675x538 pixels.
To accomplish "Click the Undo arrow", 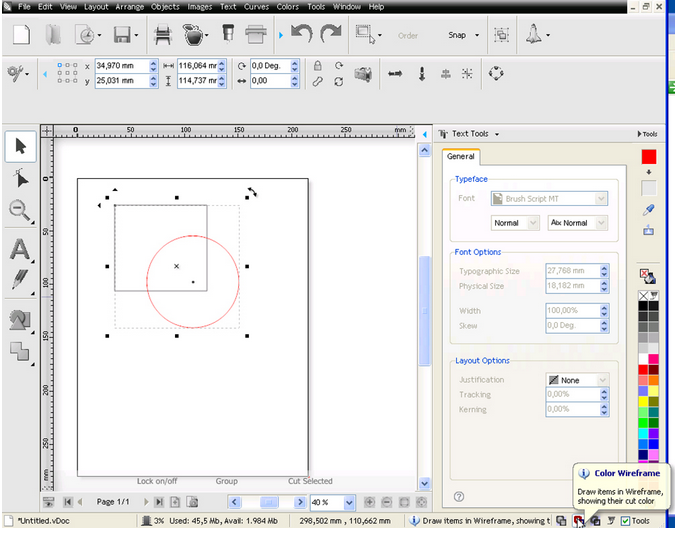I will [x=301, y=34].
